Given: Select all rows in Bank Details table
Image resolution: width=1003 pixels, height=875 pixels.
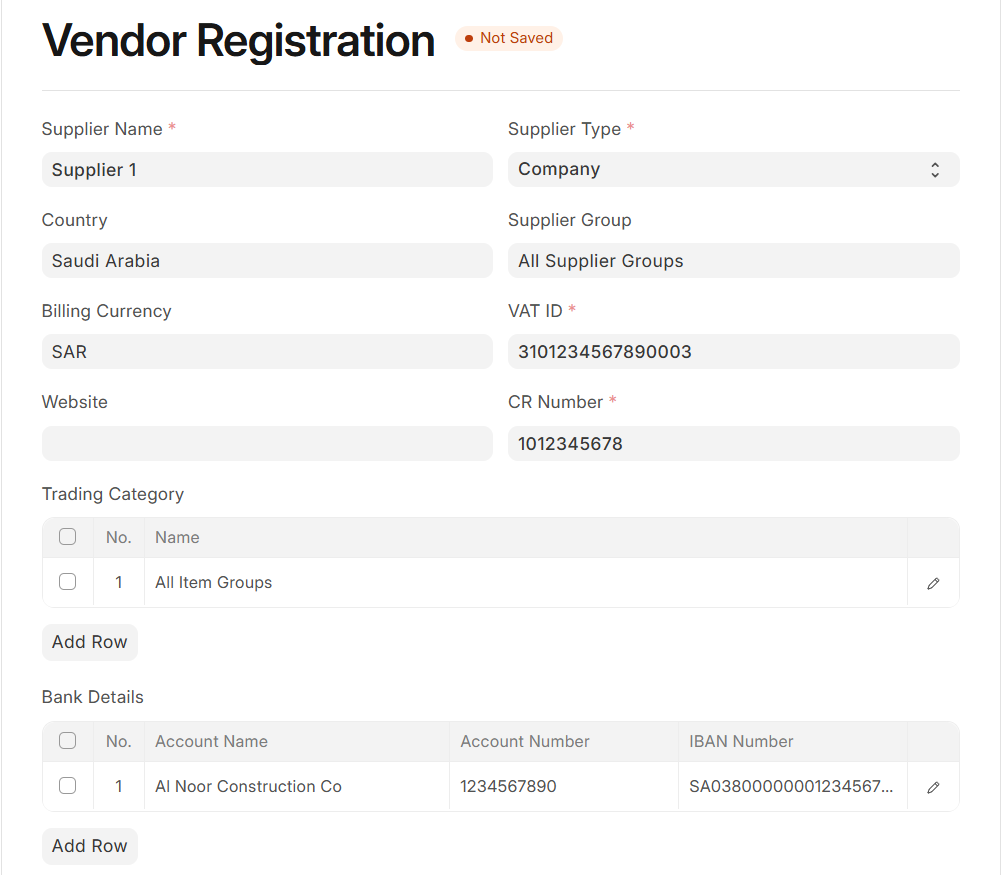Looking at the screenshot, I should pyautogui.click(x=68, y=741).
